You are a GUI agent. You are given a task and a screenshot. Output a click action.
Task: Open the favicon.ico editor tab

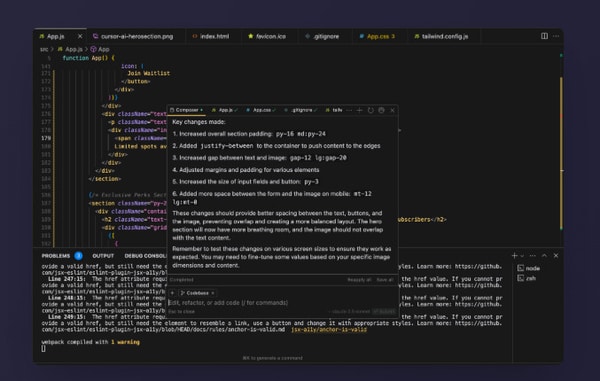[x=271, y=36]
